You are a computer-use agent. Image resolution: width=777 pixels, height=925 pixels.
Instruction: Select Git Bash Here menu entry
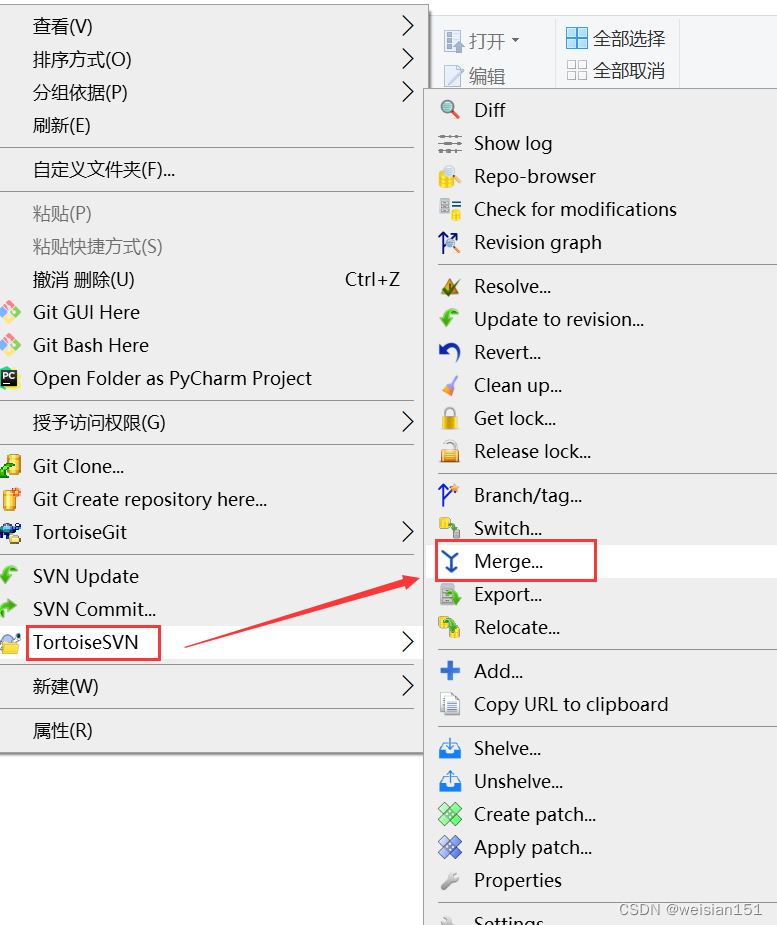[207, 345]
